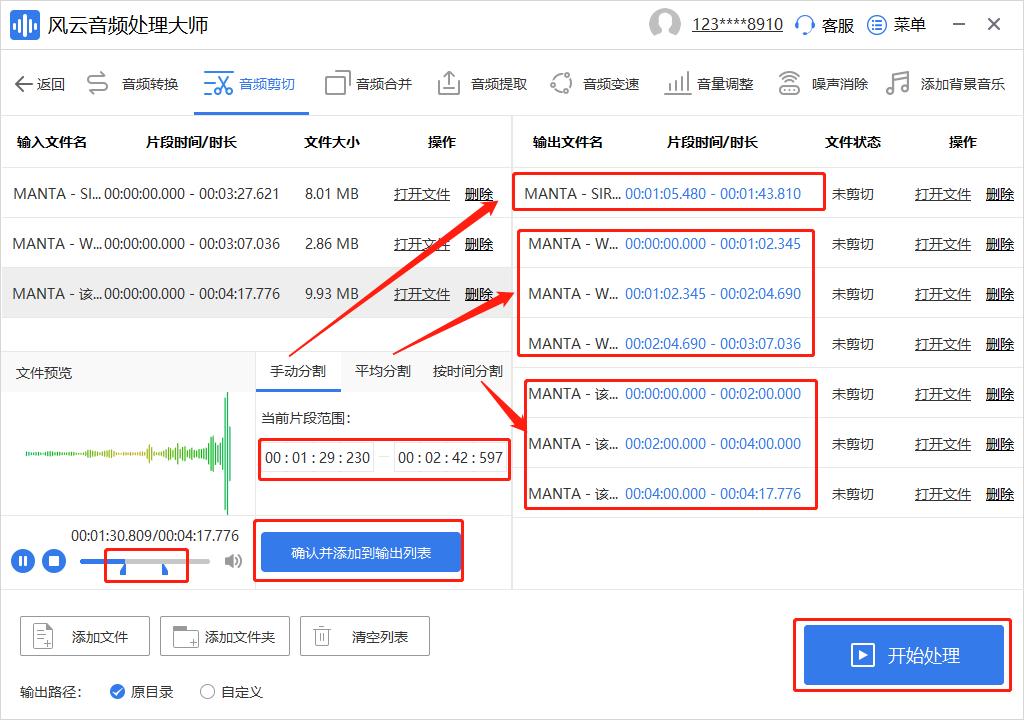This screenshot has width=1024, height=720.
Task: Open the 菜单 menu
Action: (x=896, y=24)
